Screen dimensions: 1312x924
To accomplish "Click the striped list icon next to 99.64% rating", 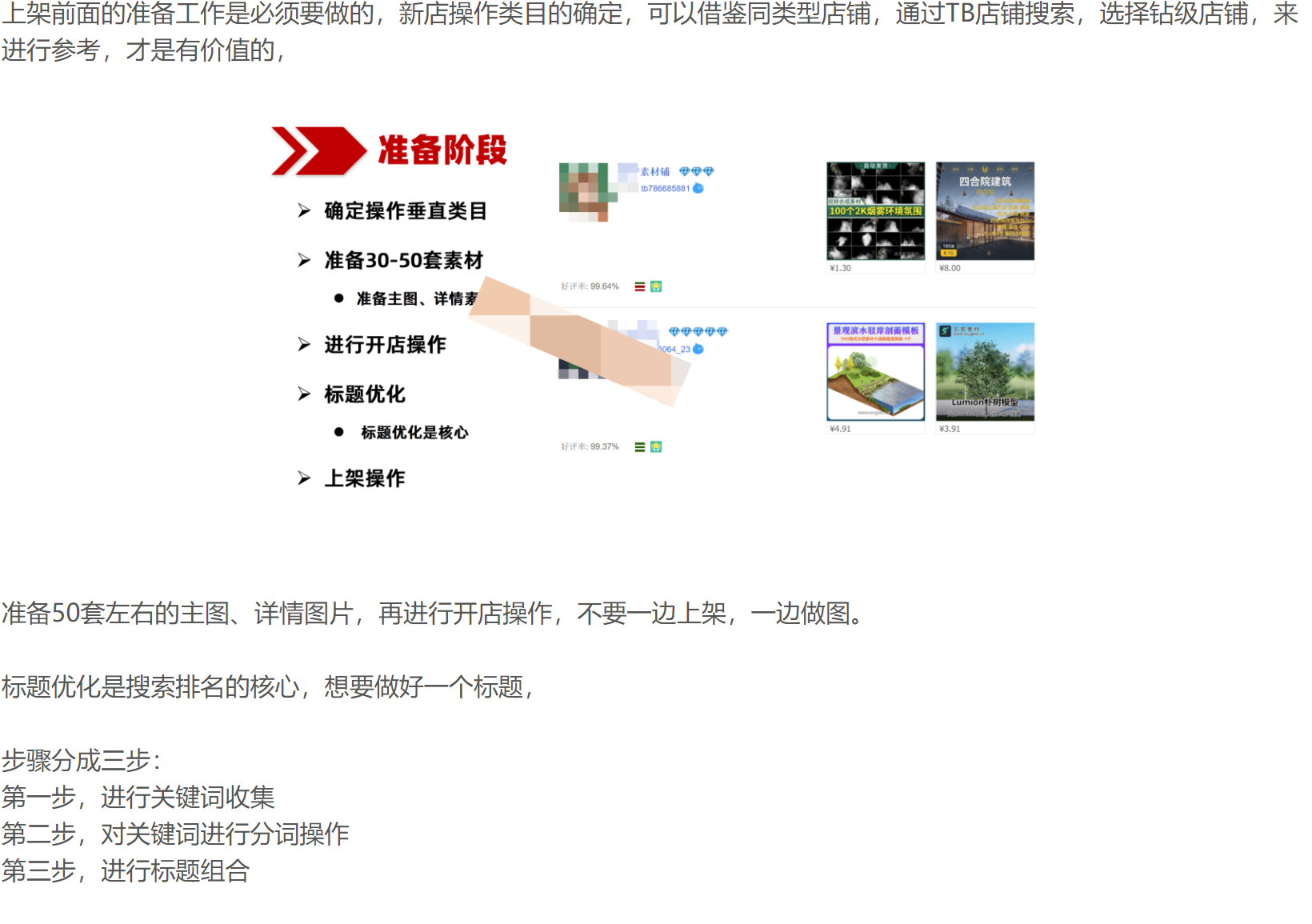I will pyautogui.click(x=639, y=286).
